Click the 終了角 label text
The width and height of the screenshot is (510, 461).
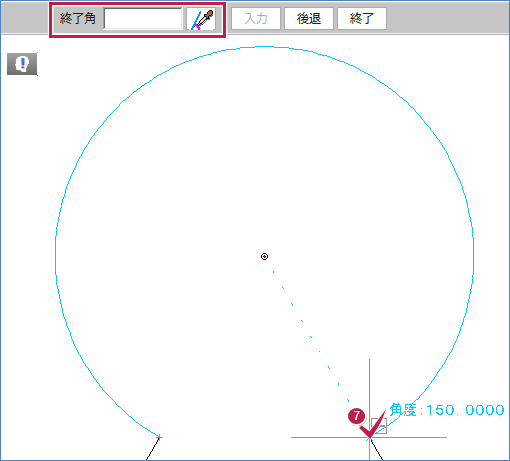[78, 18]
